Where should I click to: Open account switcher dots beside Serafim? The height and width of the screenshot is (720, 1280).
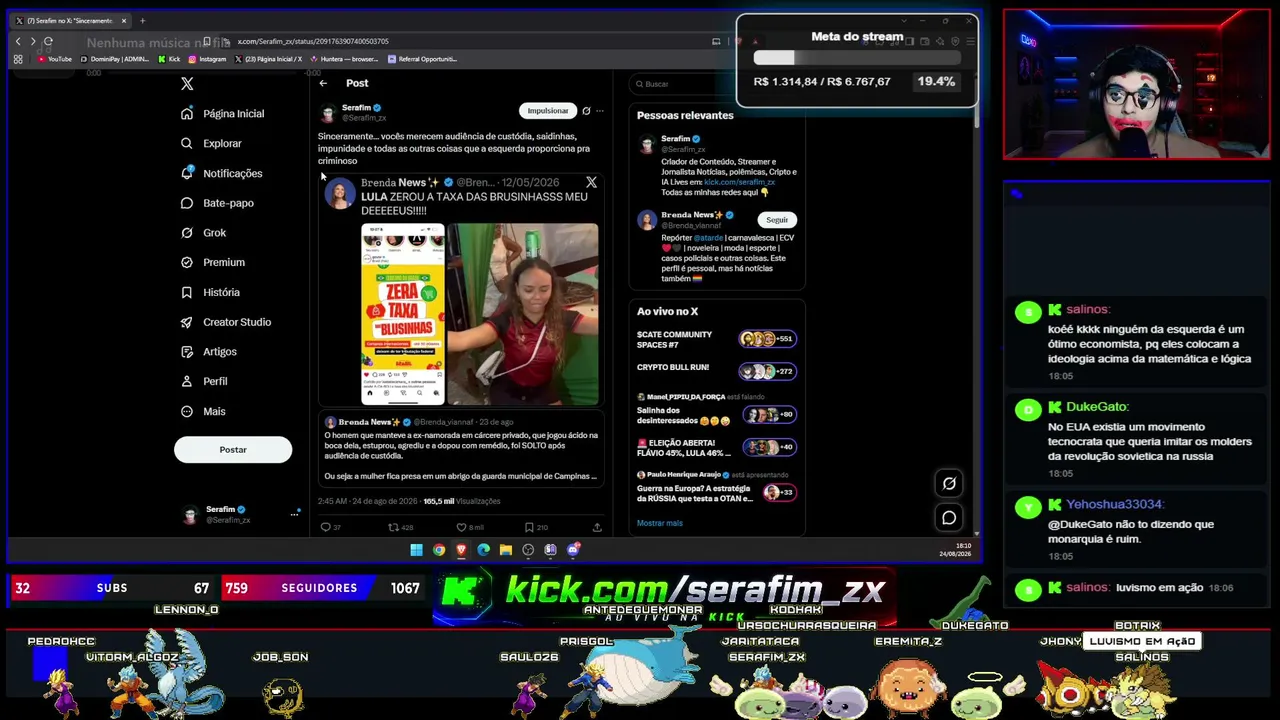pos(295,514)
